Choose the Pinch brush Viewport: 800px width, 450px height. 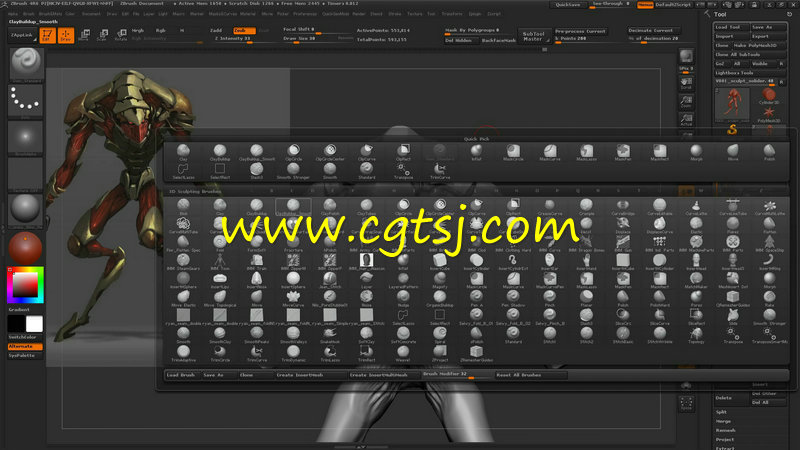(x=549, y=298)
